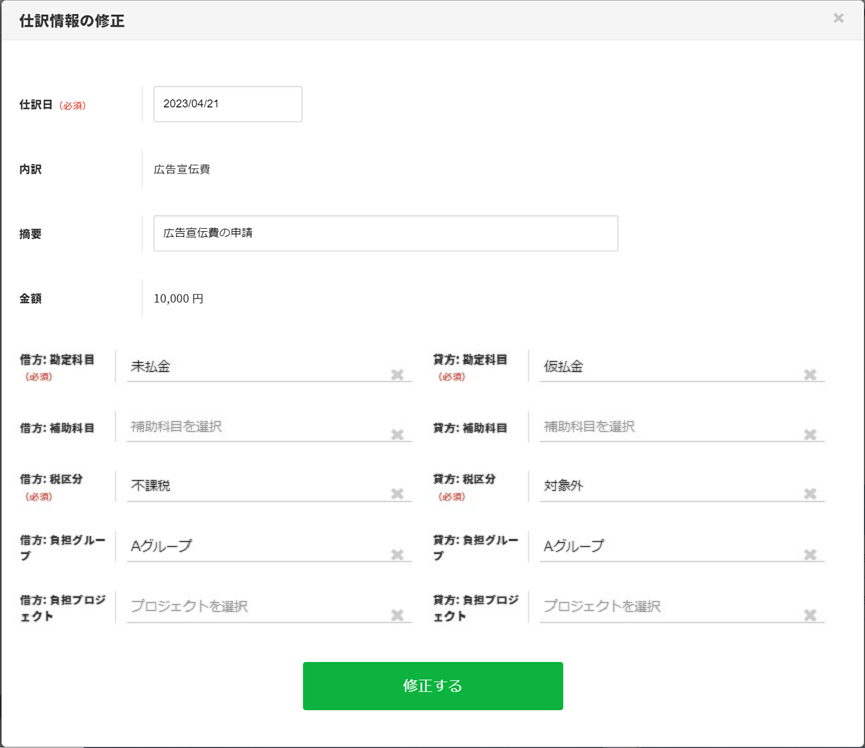Clear the credit account 仮払金 with its x icon
The image size is (865, 748).
tap(810, 375)
